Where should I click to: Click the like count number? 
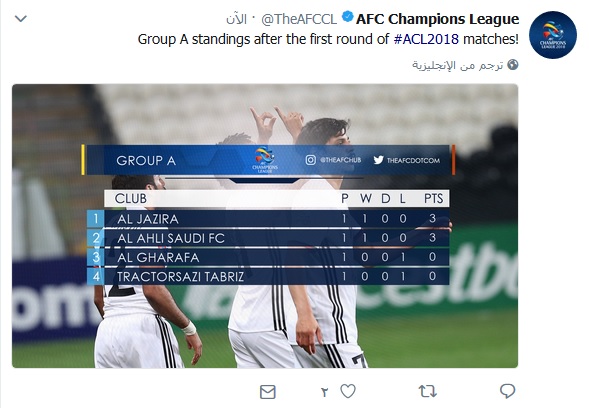click(x=325, y=392)
